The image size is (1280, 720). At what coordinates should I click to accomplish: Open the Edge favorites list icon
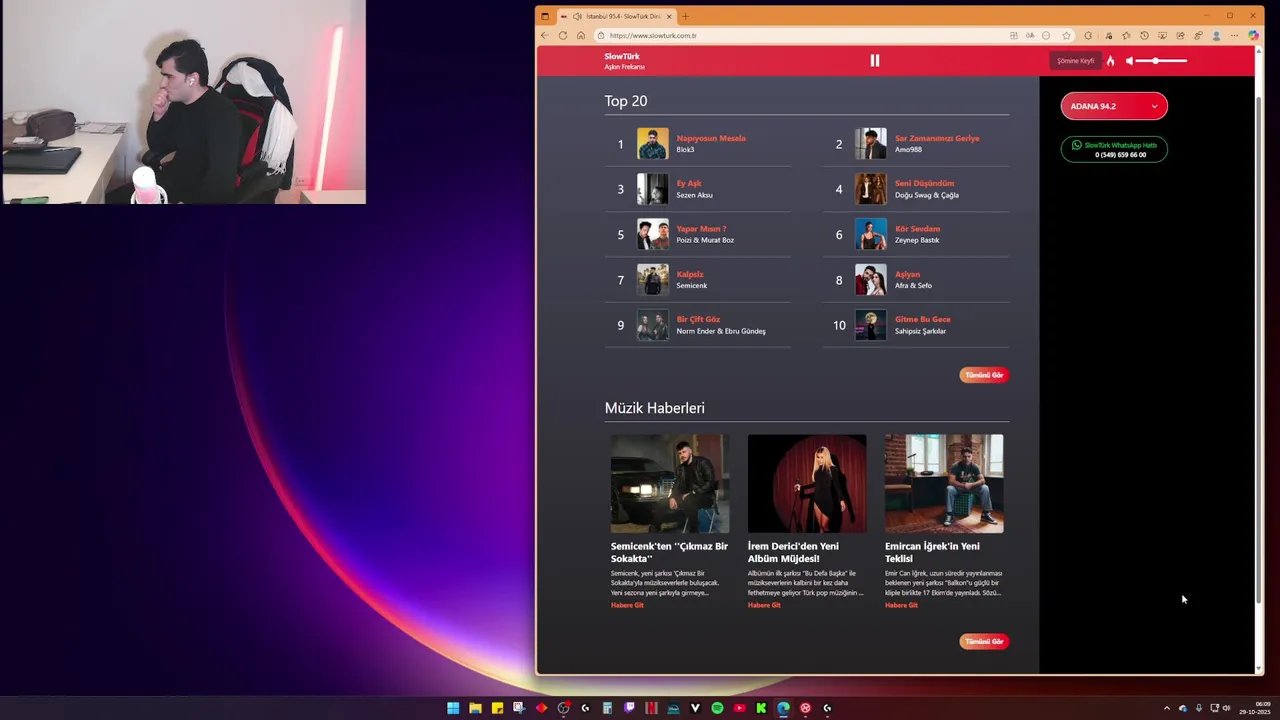pyautogui.click(x=1126, y=35)
